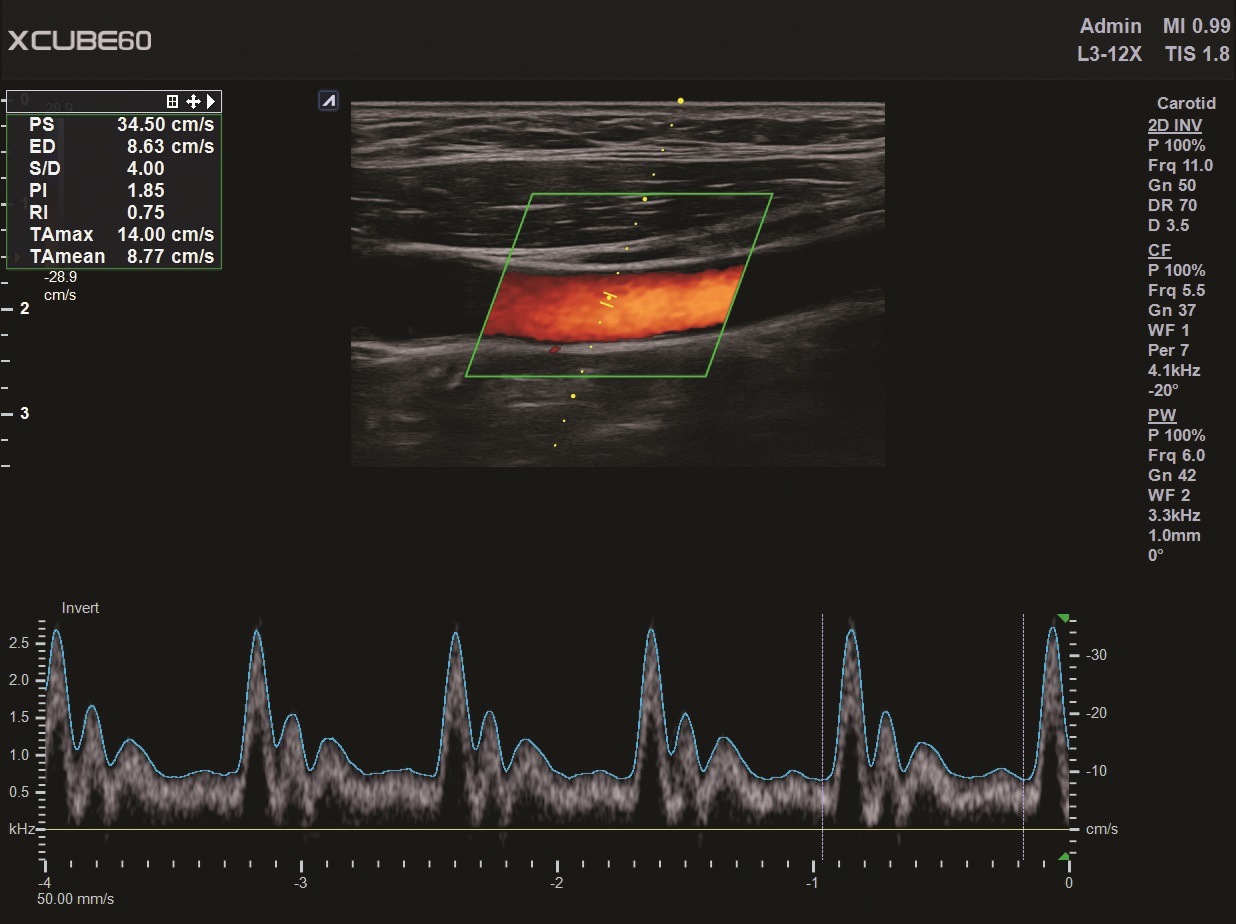Click the L3-12X probe label

point(1109,54)
